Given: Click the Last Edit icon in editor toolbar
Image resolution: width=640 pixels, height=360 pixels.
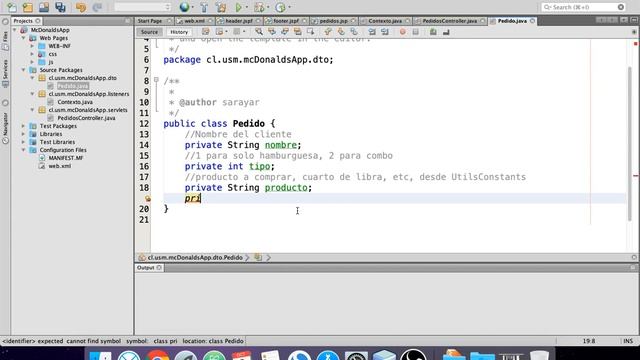Looking at the screenshot, I should point(206,31).
